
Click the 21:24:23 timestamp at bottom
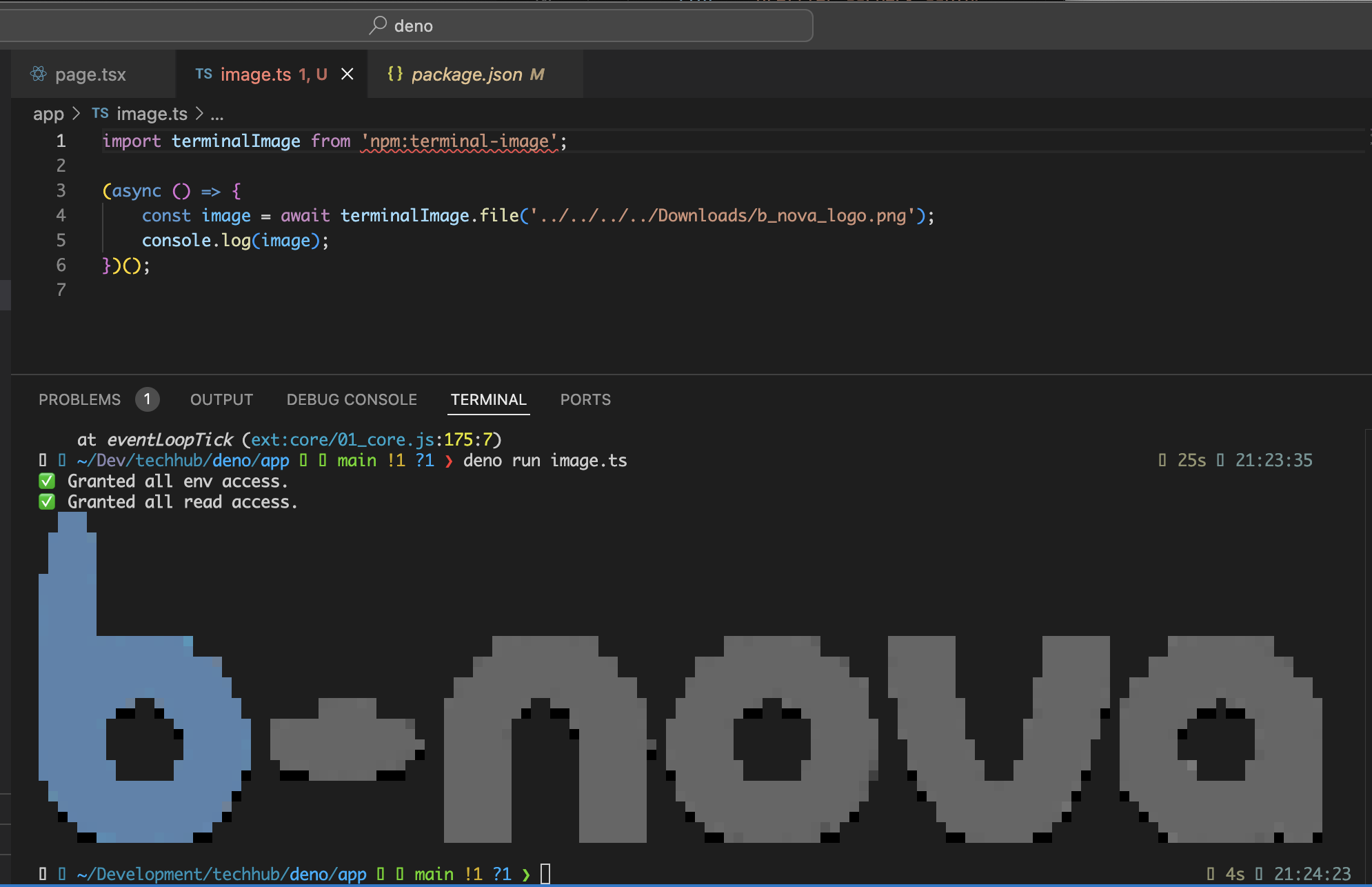click(1312, 874)
